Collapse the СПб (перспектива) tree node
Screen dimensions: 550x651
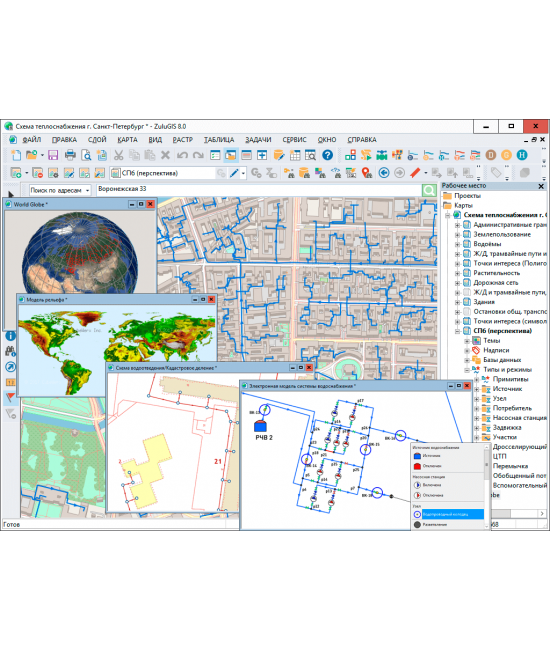pos(457,331)
